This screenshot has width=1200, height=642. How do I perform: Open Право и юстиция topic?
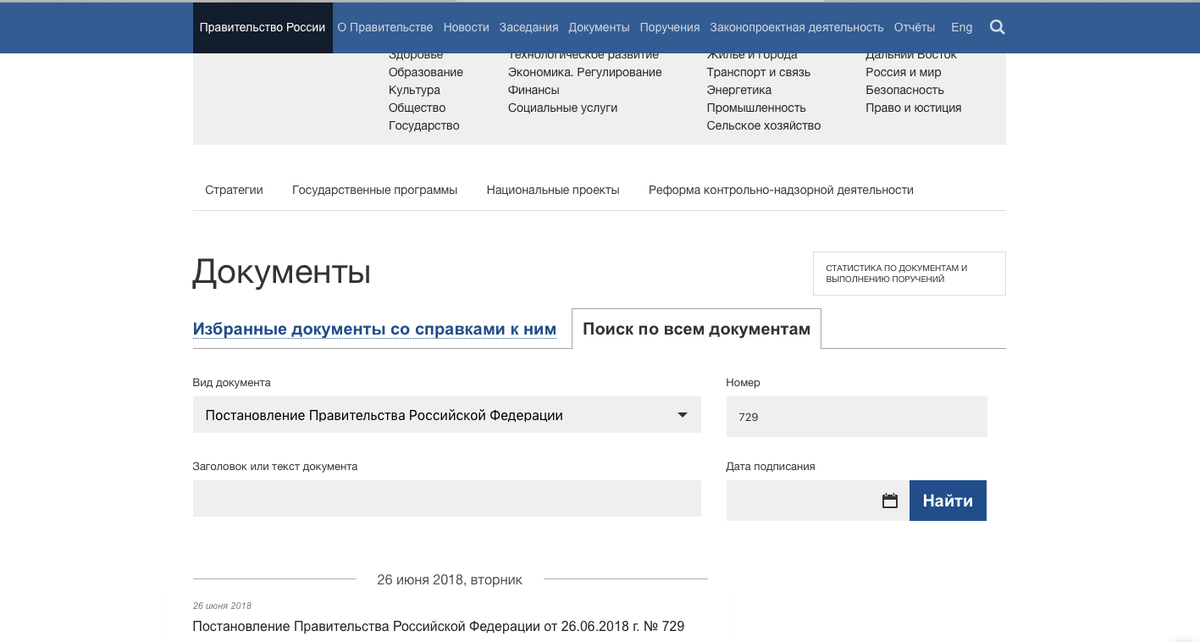click(x=914, y=108)
